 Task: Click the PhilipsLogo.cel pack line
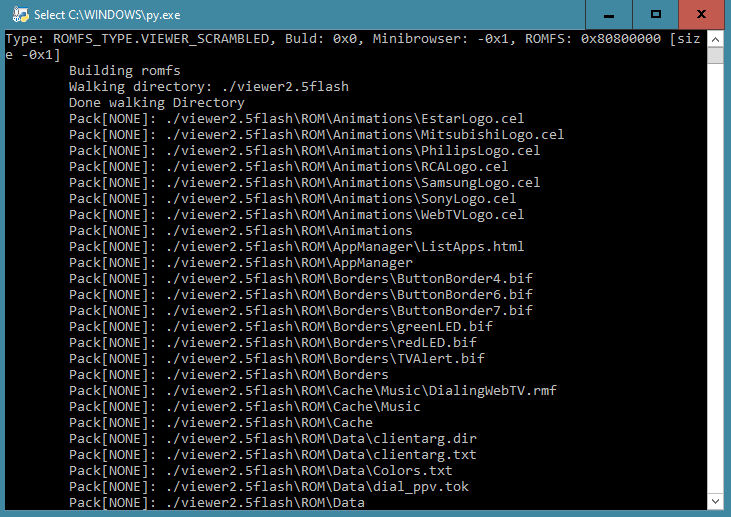click(304, 151)
